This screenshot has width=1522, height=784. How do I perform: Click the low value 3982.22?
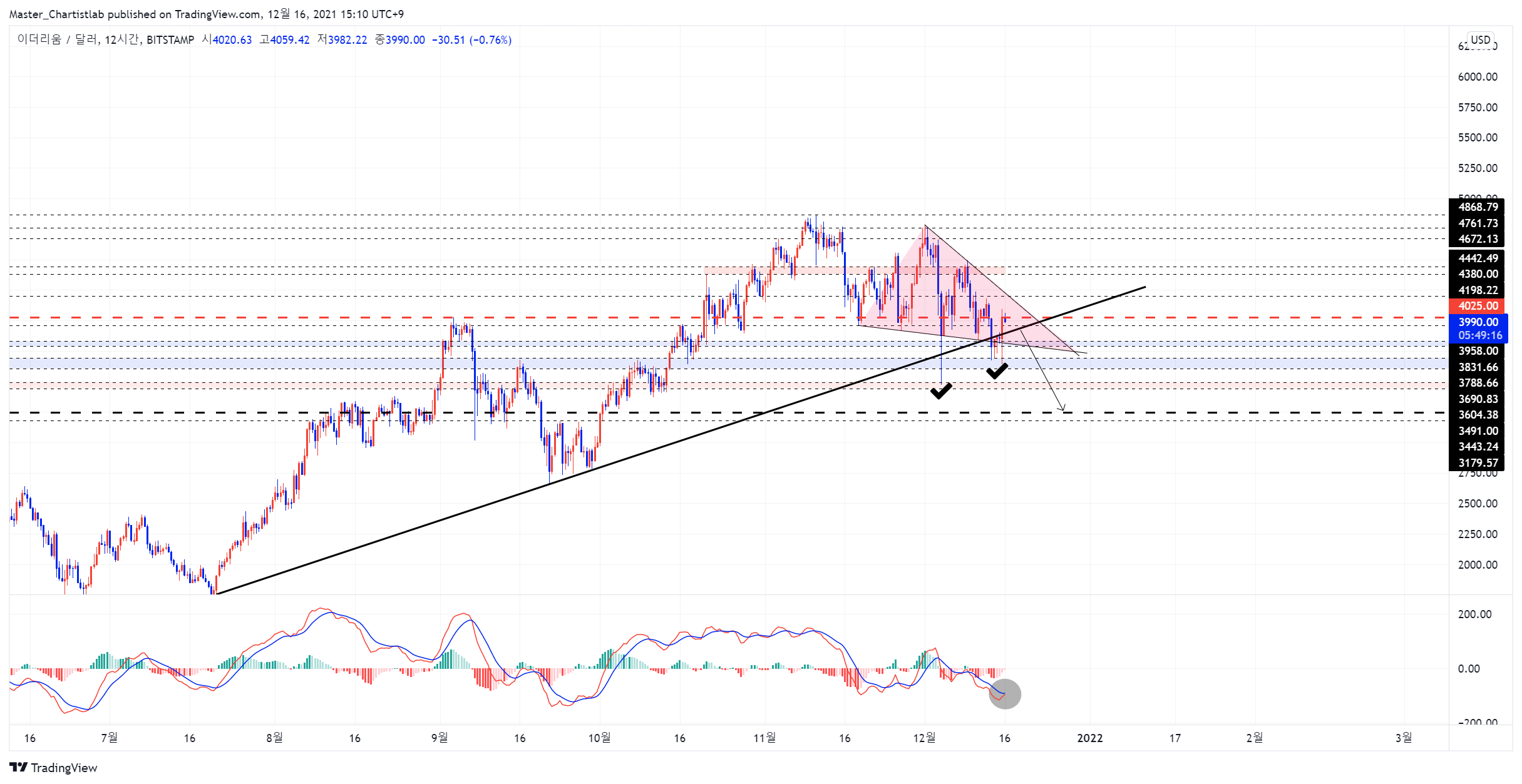point(347,39)
